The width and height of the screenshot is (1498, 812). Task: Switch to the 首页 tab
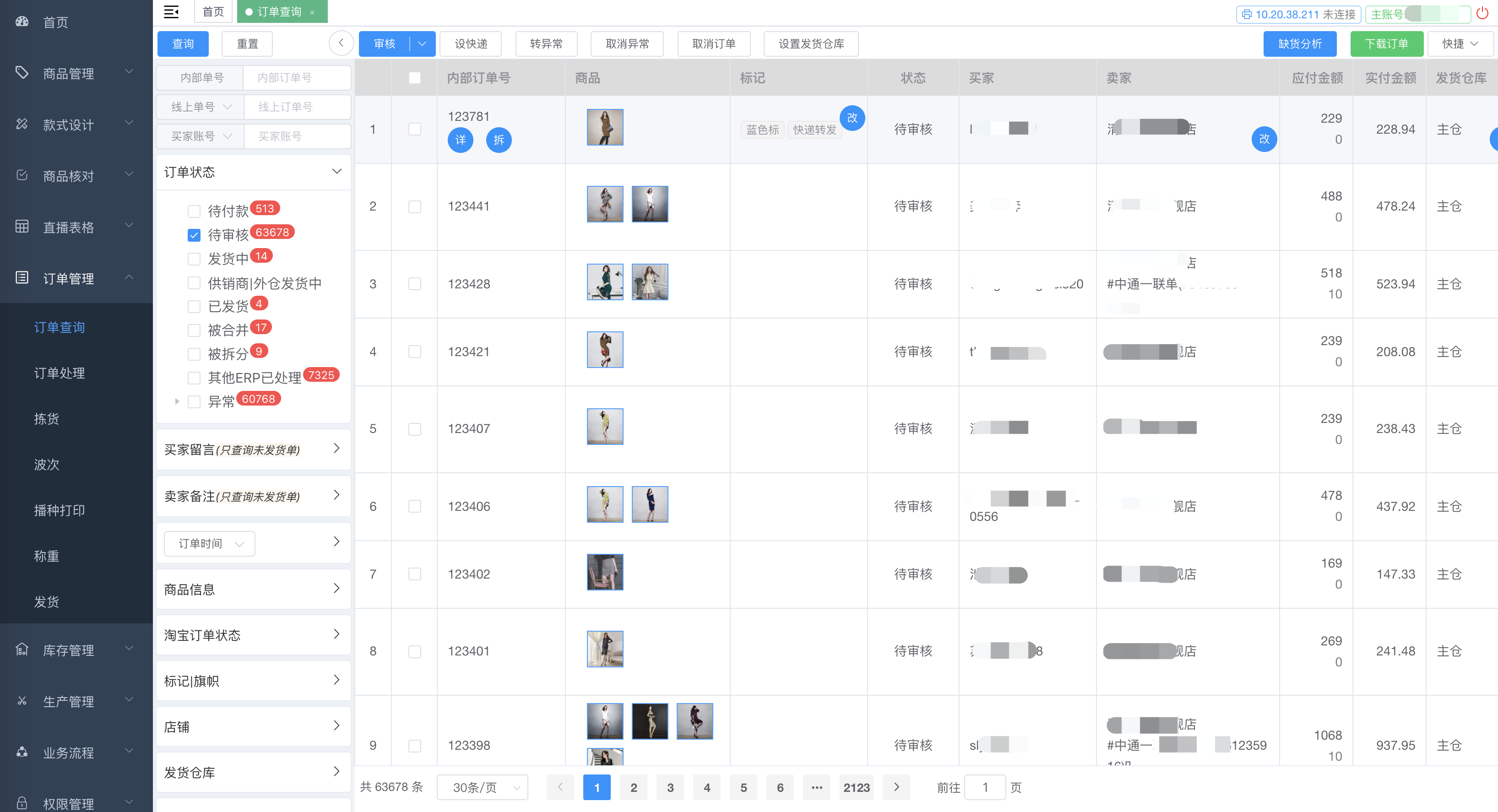click(x=213, y=11)
